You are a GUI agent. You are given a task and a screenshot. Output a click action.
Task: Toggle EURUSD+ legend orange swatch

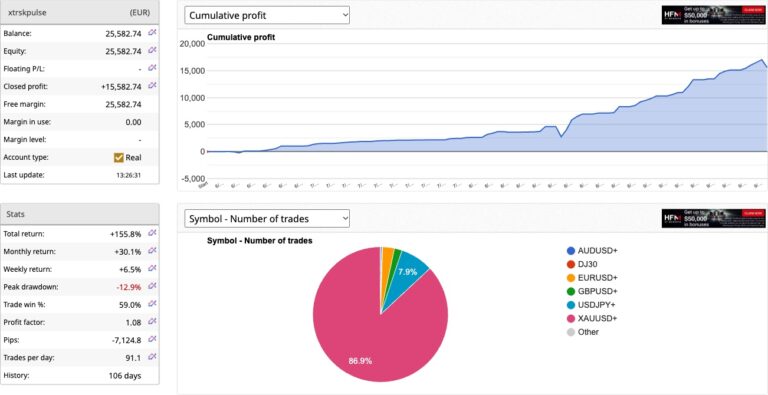tap(571, 278)
